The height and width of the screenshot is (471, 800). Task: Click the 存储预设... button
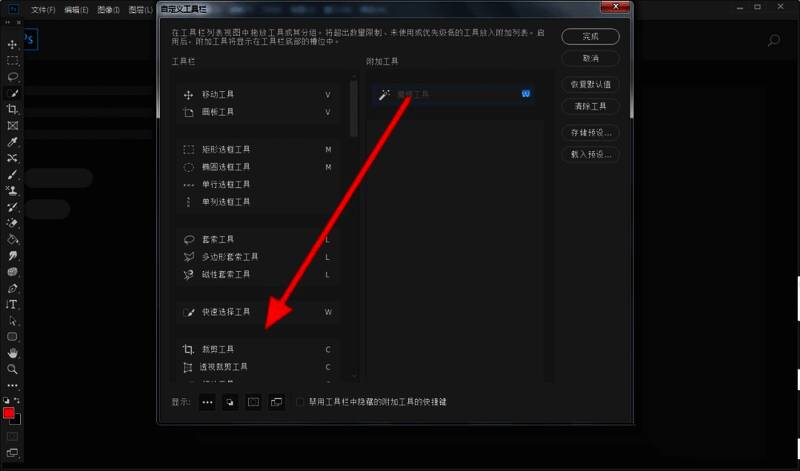(590, 133)
